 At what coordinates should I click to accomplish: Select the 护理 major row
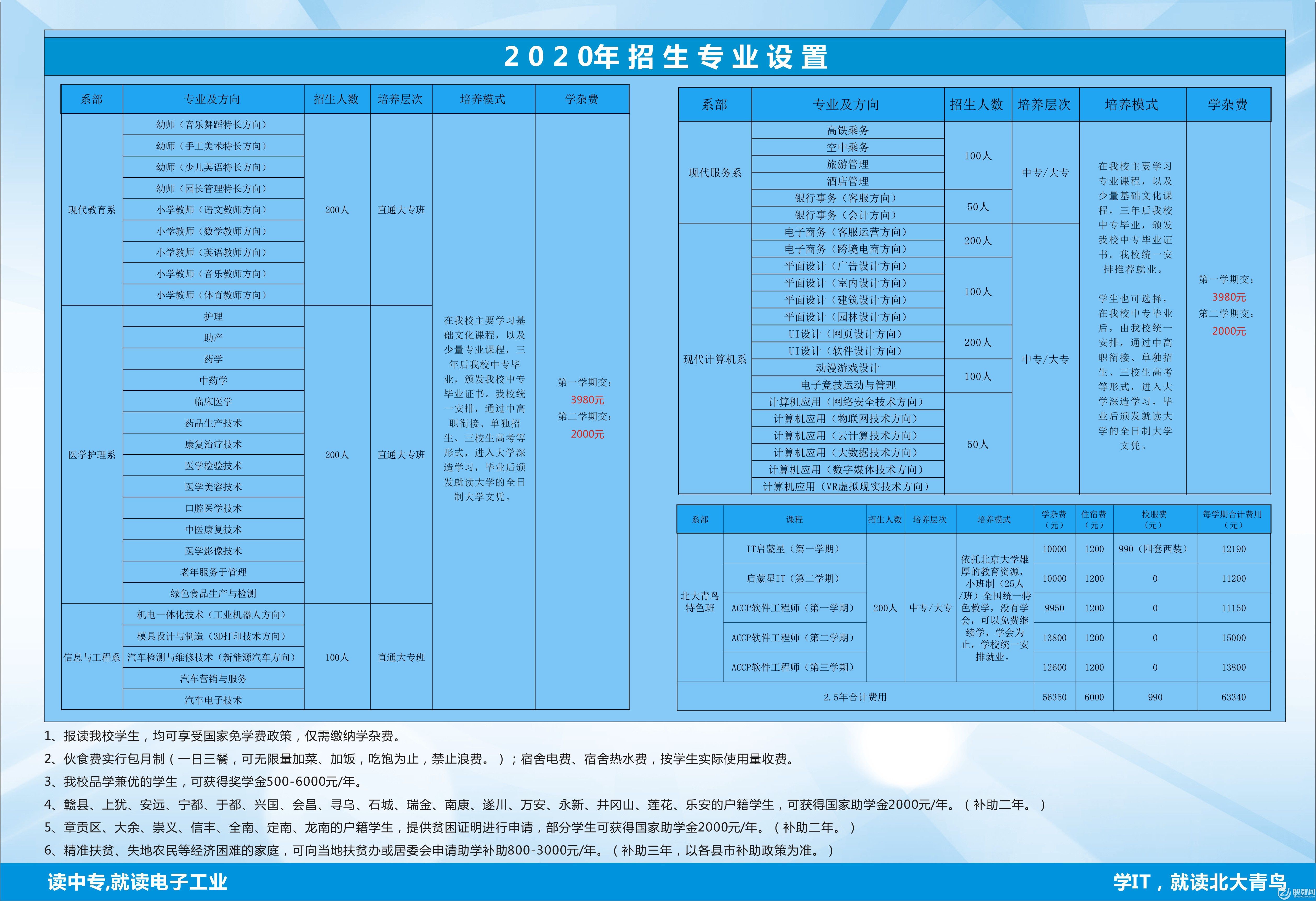[213, 316]
